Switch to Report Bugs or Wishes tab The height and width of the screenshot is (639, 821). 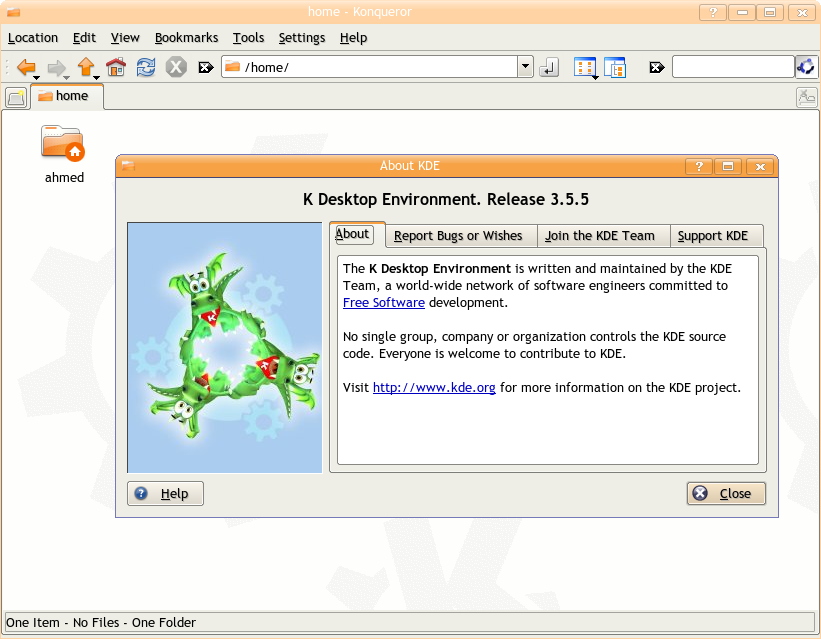pos(461,236)
